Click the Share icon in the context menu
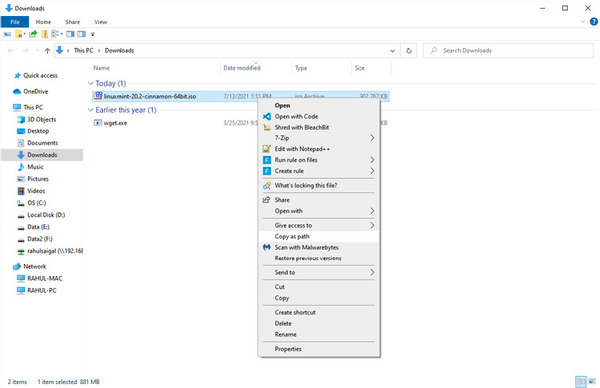Screen dimensions: 600x388 tap(267, 200)
